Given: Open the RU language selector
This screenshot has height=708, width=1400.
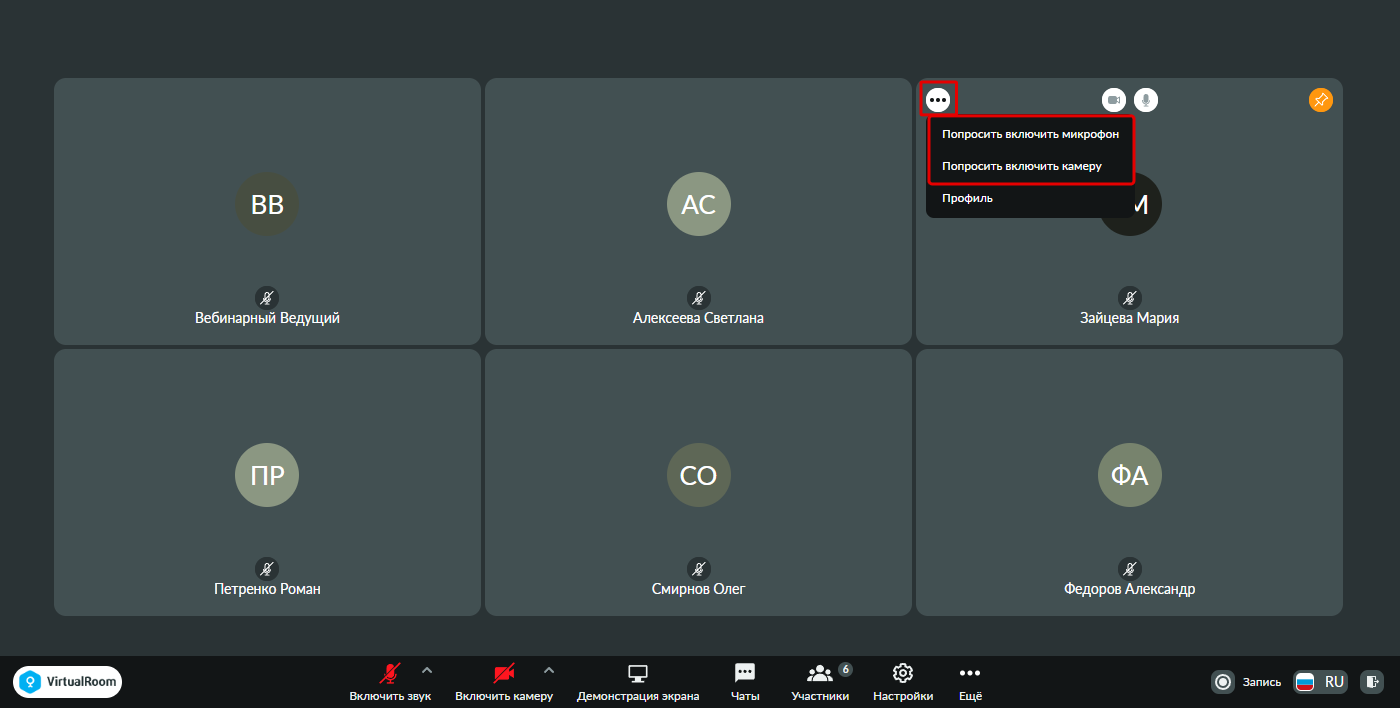Looking at the screenshot, I should point(1321,682).
